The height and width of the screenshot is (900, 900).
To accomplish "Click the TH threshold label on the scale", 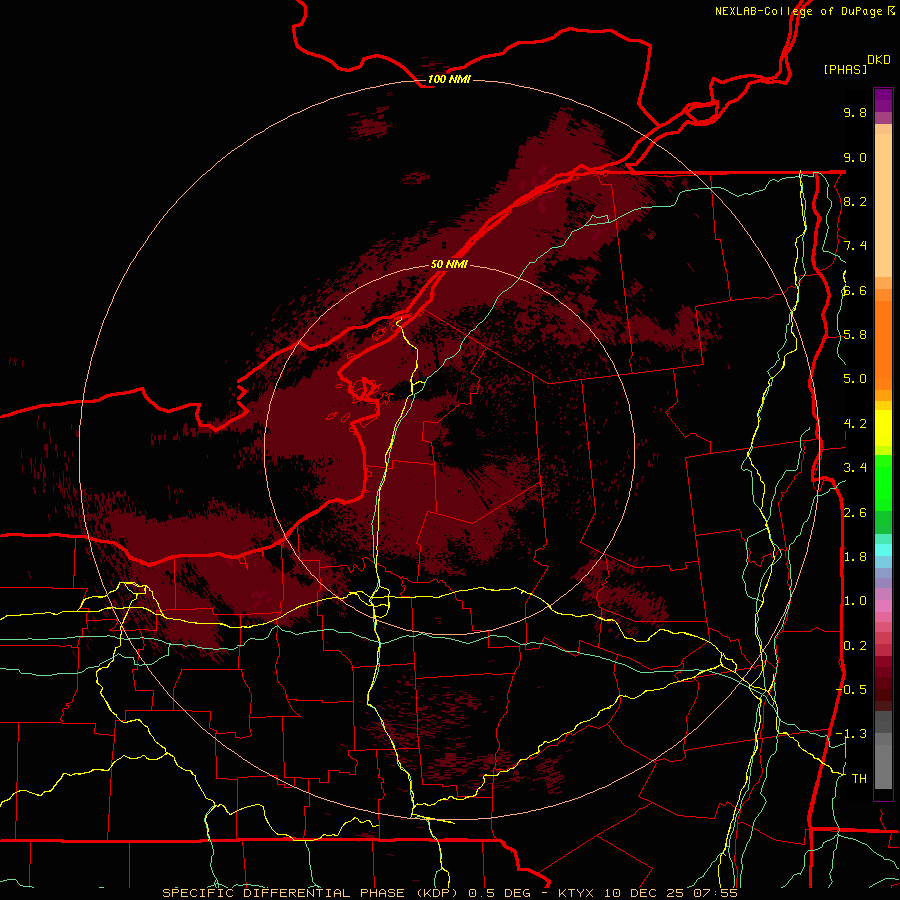I will coord(859,779).
